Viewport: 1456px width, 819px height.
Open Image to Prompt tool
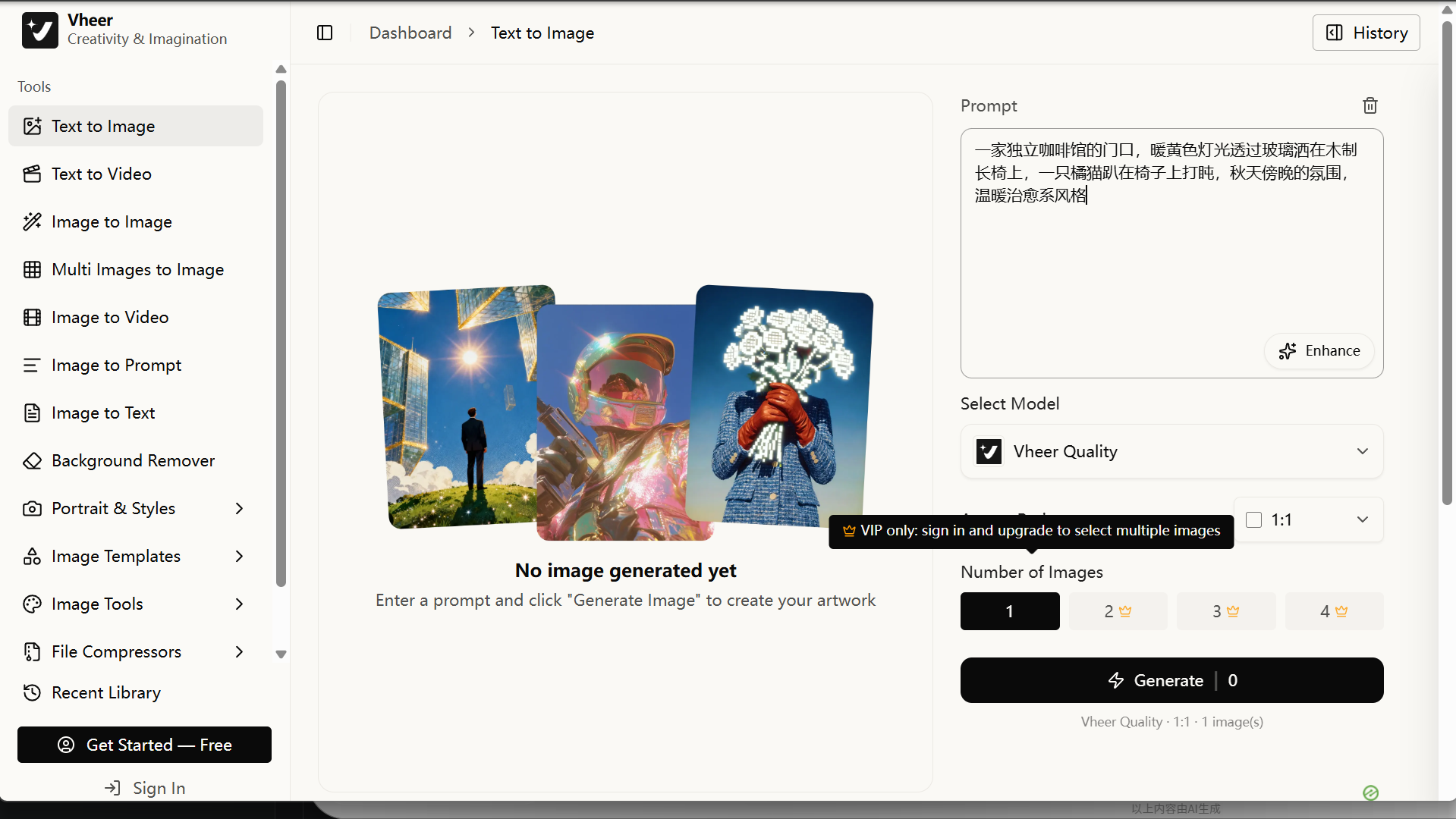click(x=136, y=365)
